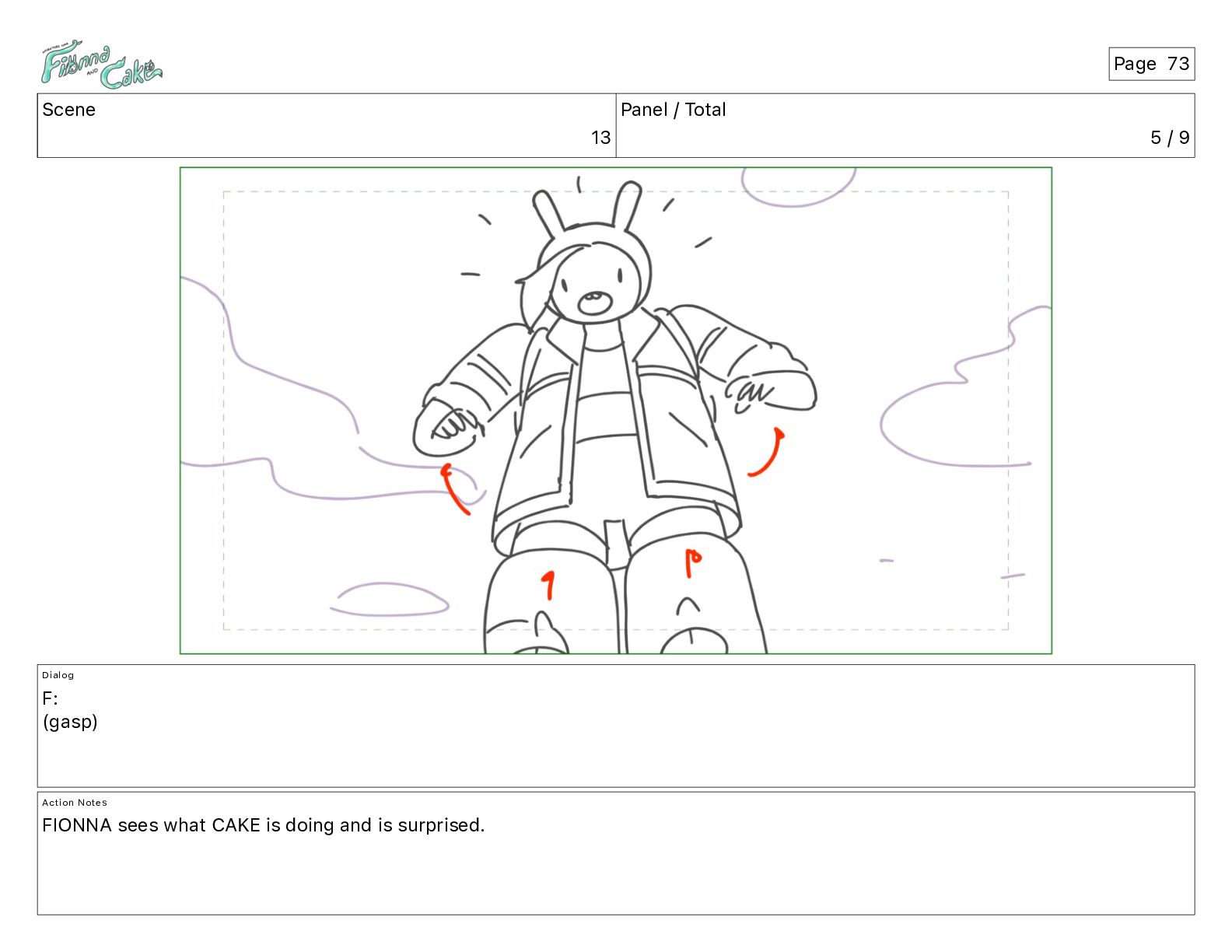Click the Fionna and Cake logo
Screen dimensions: 1232x952
pyautogui.click(x=101, y=66)
